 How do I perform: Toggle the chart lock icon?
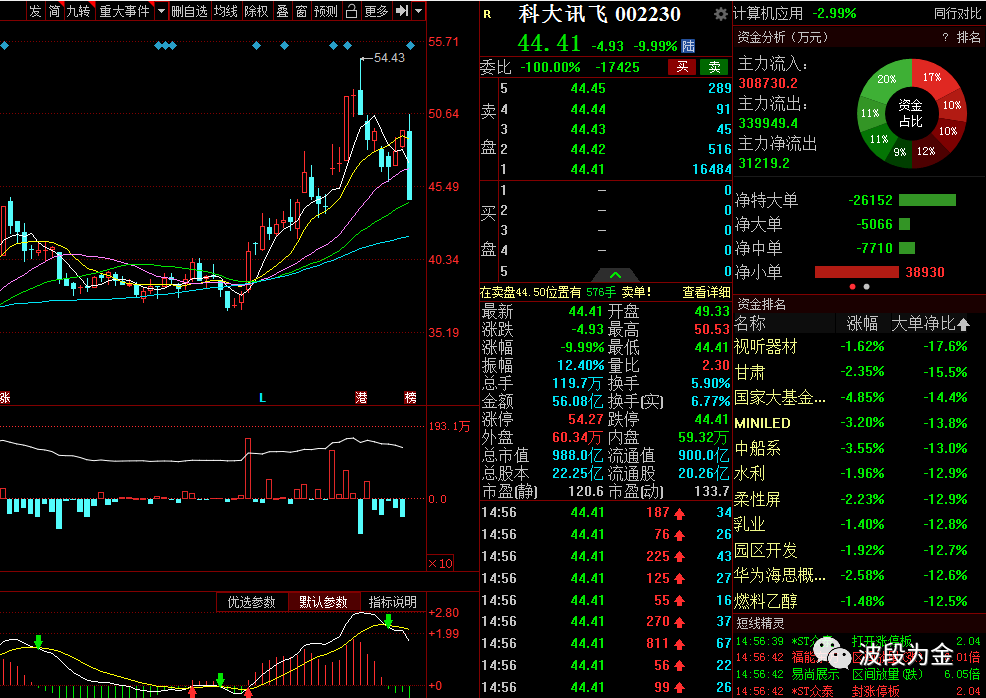tap(352, 11)
